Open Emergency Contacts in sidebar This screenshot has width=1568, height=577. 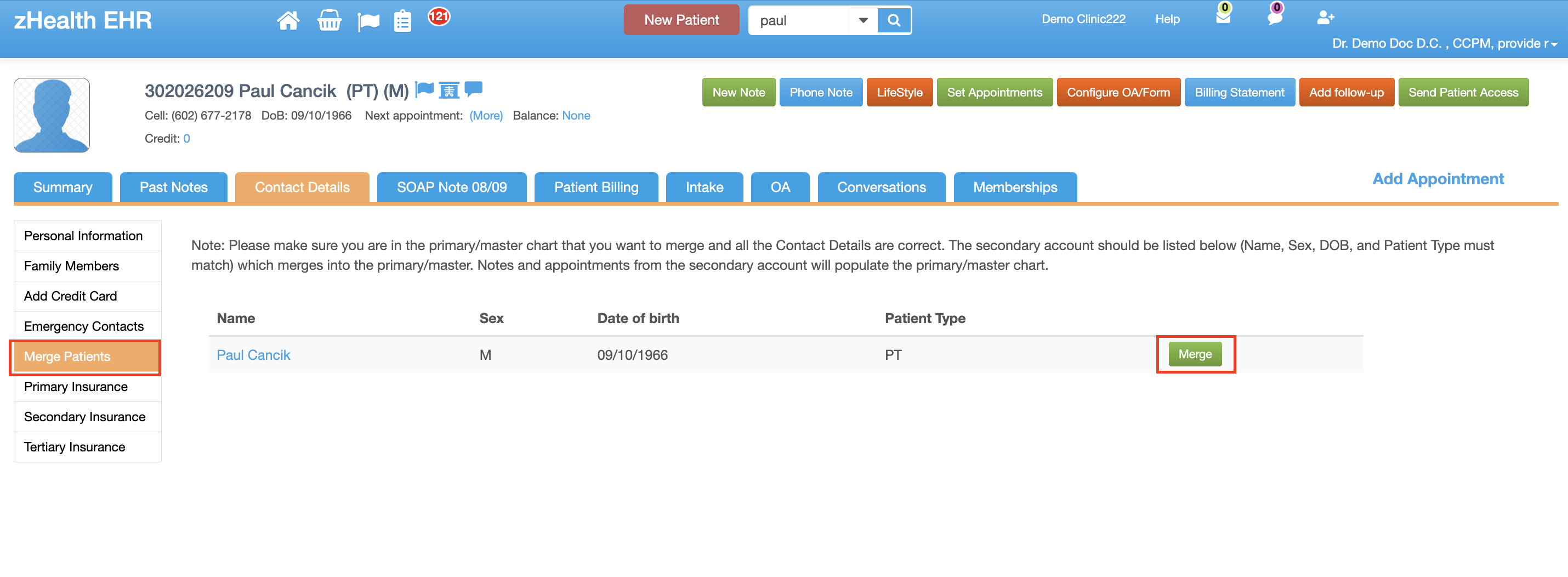tap(88, 326)
